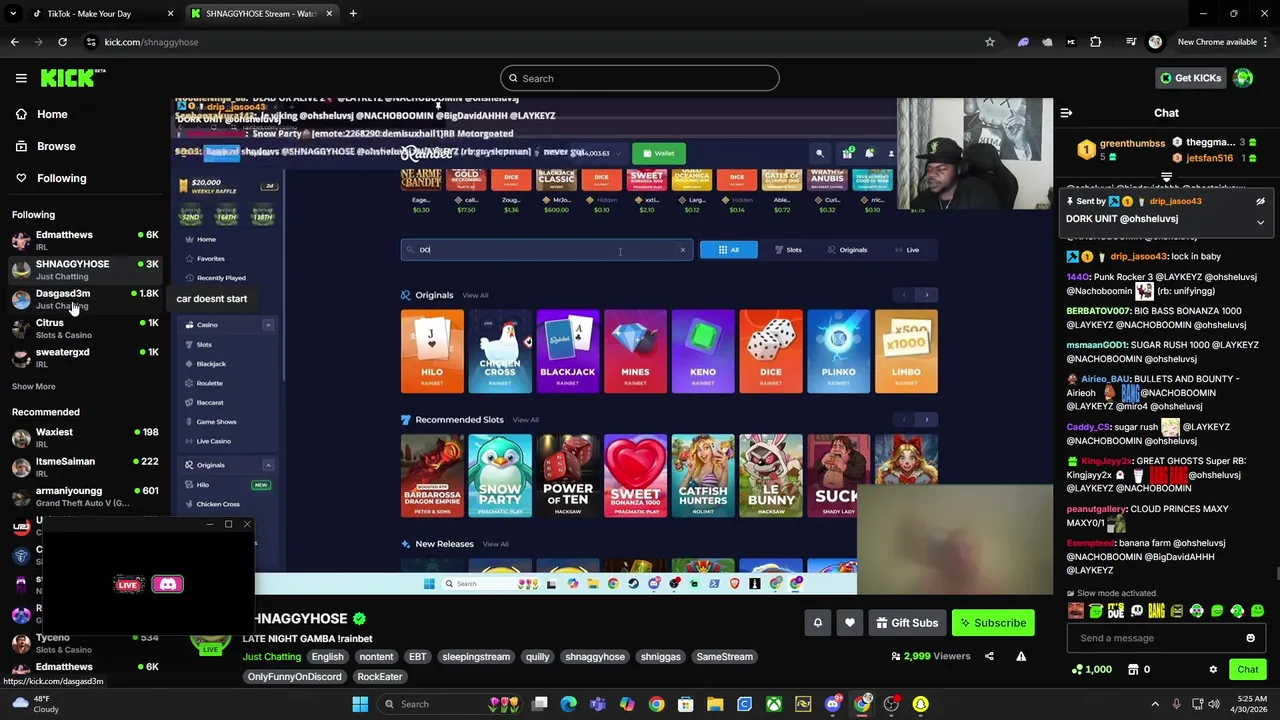Expand followed channels with Show more

(33, 386)
